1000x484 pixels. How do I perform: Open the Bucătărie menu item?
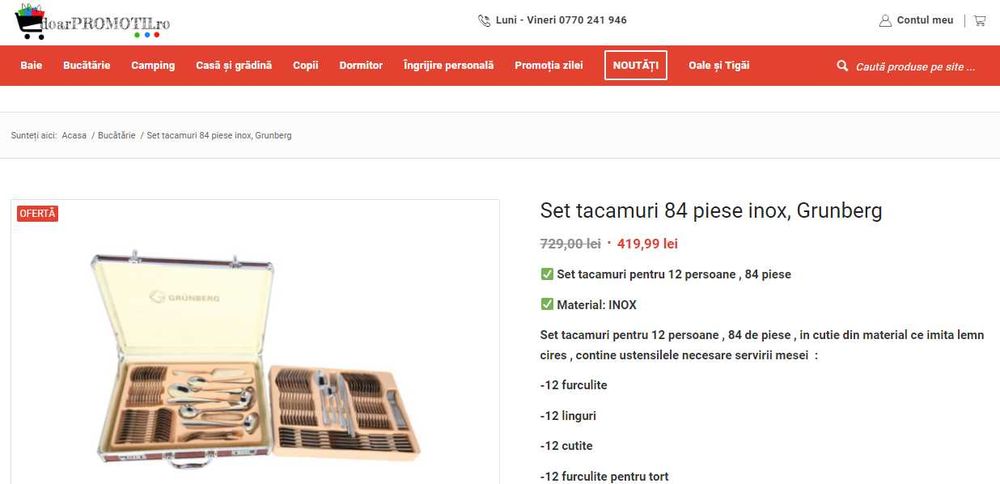tap(86, 66)
